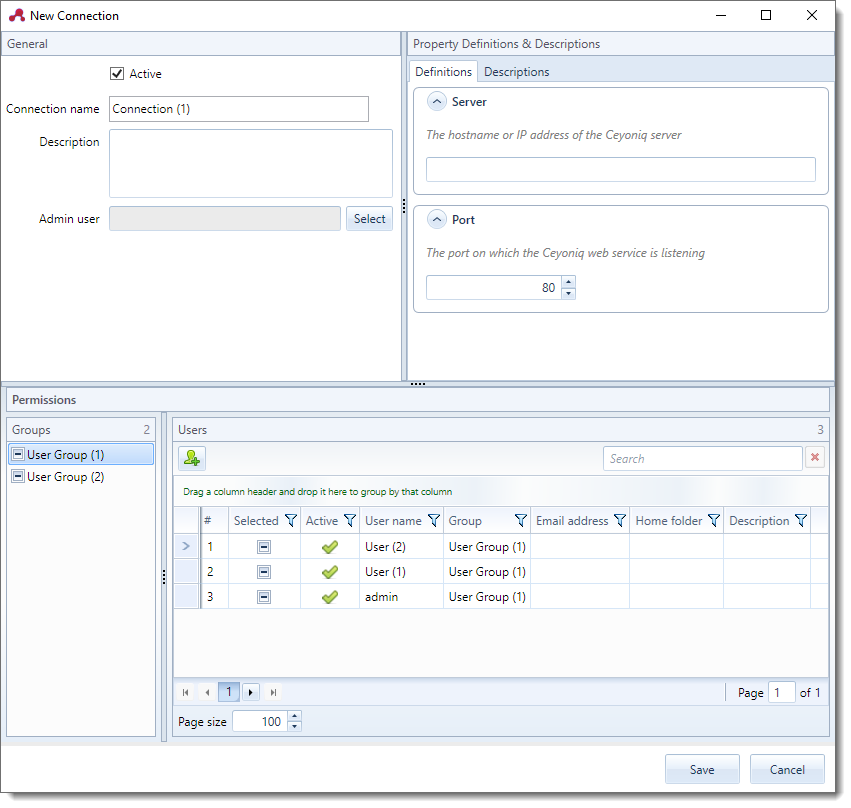Viewport: 851px width, 808px height.
Task: Select the Definitions tab
Action: [443, 72]
